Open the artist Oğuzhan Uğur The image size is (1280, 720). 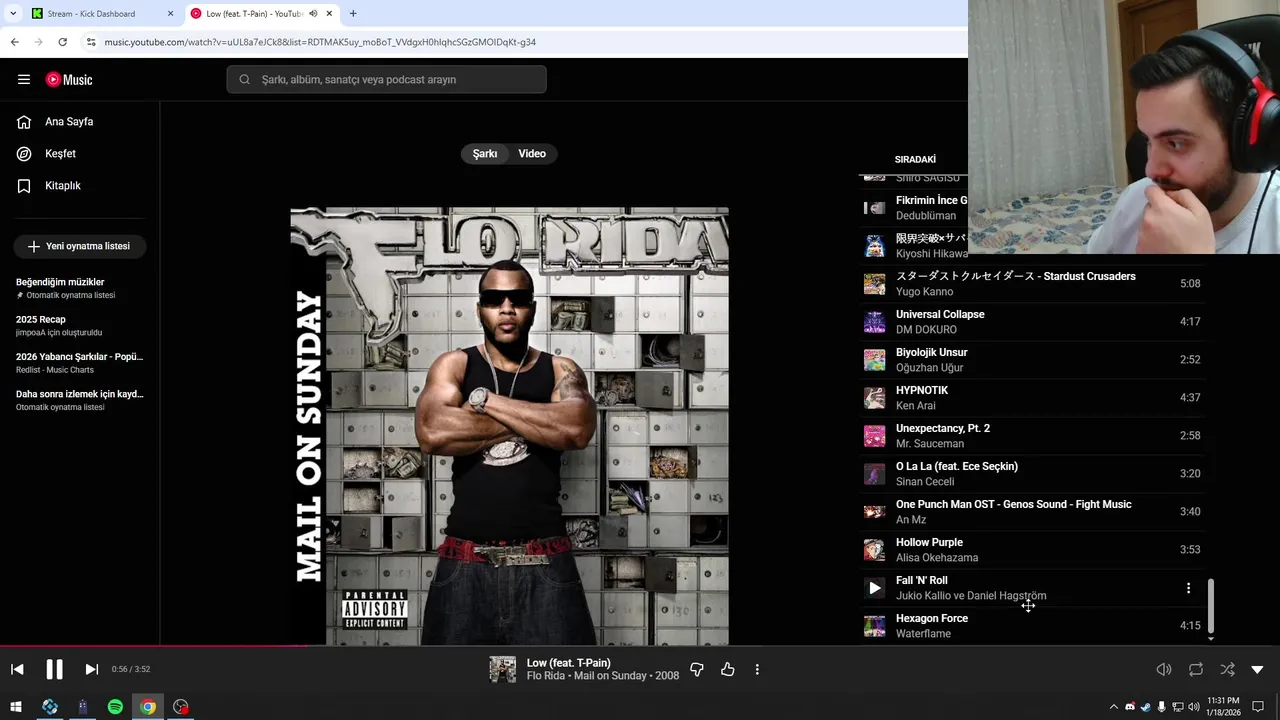point(931,368)
